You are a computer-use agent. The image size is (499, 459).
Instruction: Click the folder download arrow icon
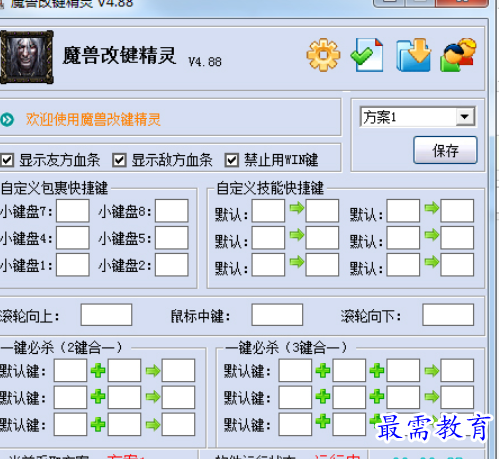click(x=413, y=55)
